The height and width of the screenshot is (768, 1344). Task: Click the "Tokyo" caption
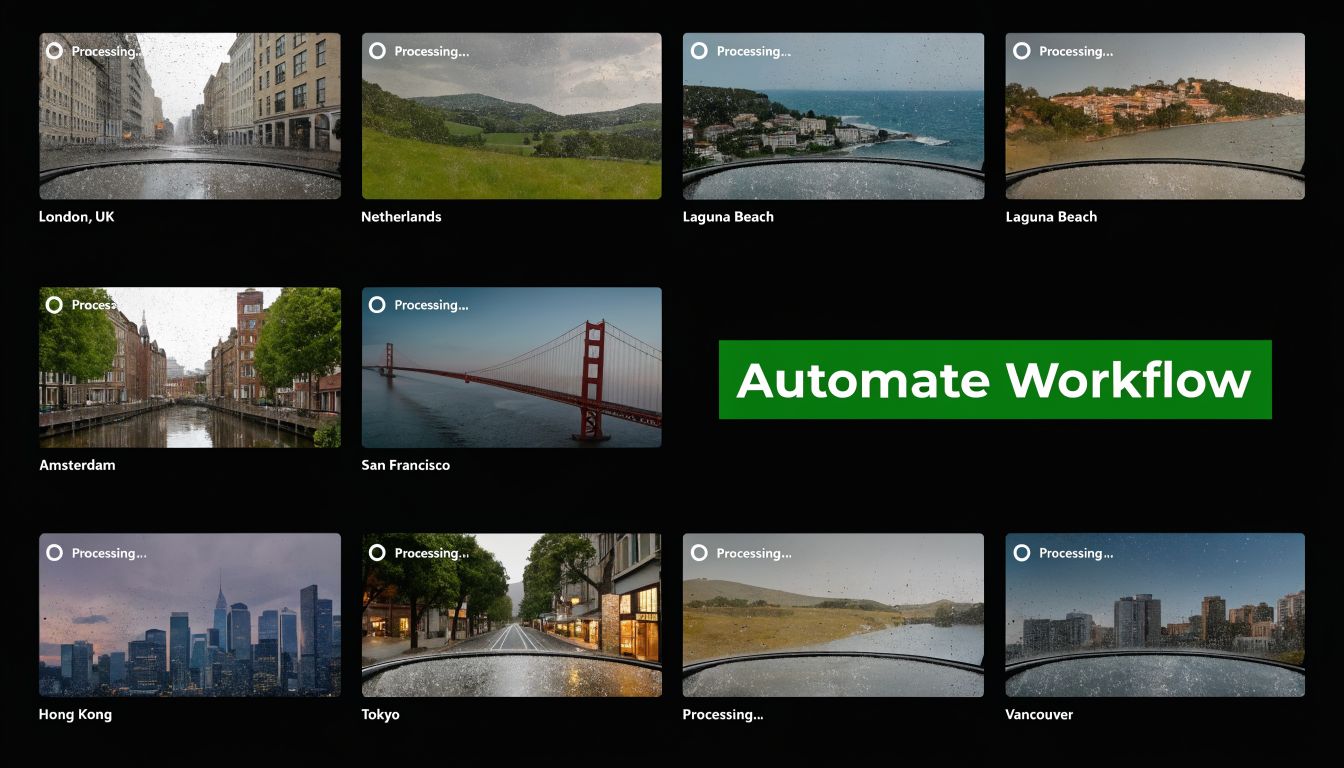coord(381,715)
